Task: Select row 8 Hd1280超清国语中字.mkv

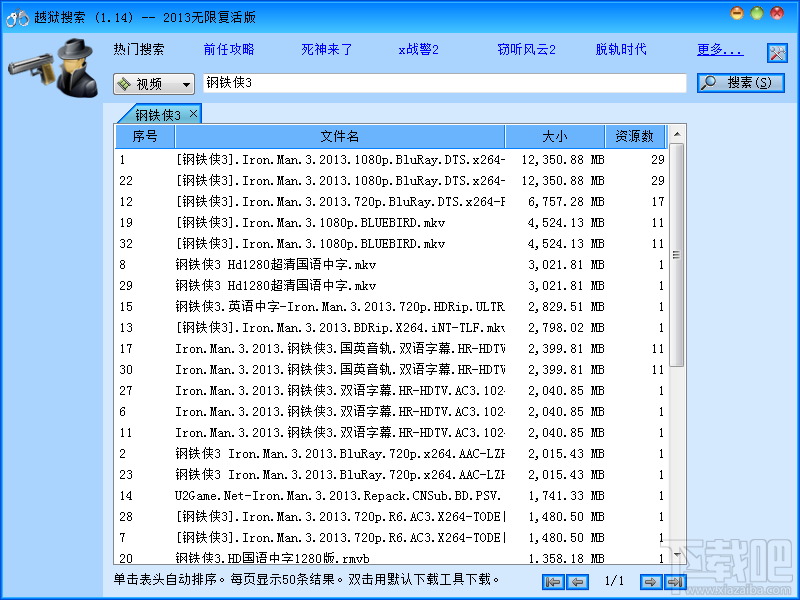Action: (x=392, y=264)
